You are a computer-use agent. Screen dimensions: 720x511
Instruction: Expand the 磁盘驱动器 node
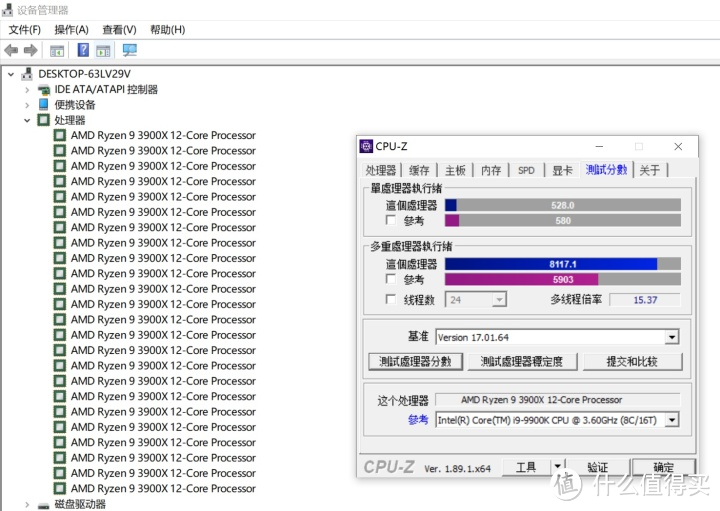tap(27, 505)
